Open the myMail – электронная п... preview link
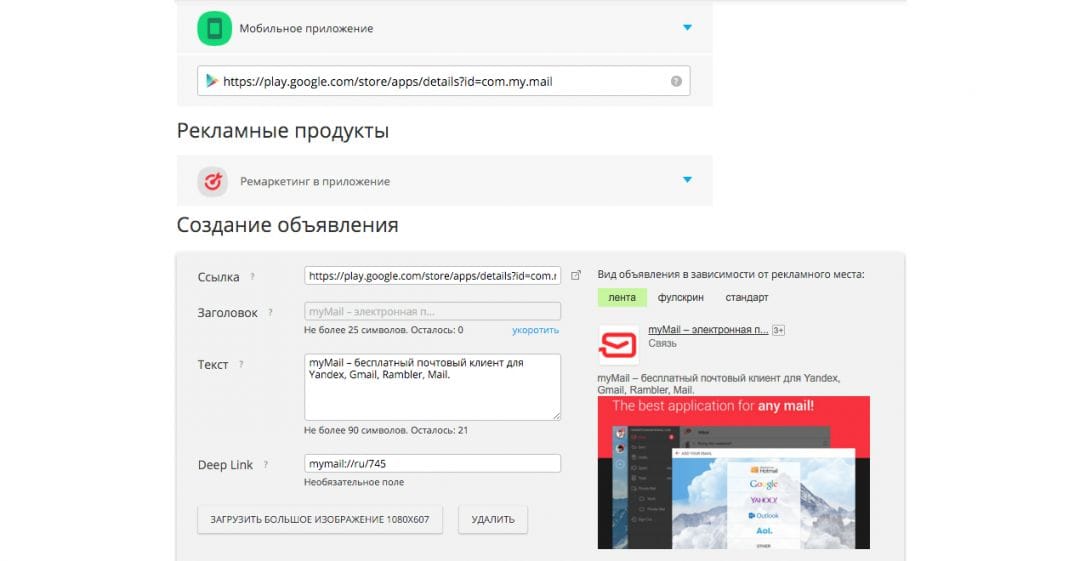Viewport: 1080px width, 561px height. pos(708,329)
